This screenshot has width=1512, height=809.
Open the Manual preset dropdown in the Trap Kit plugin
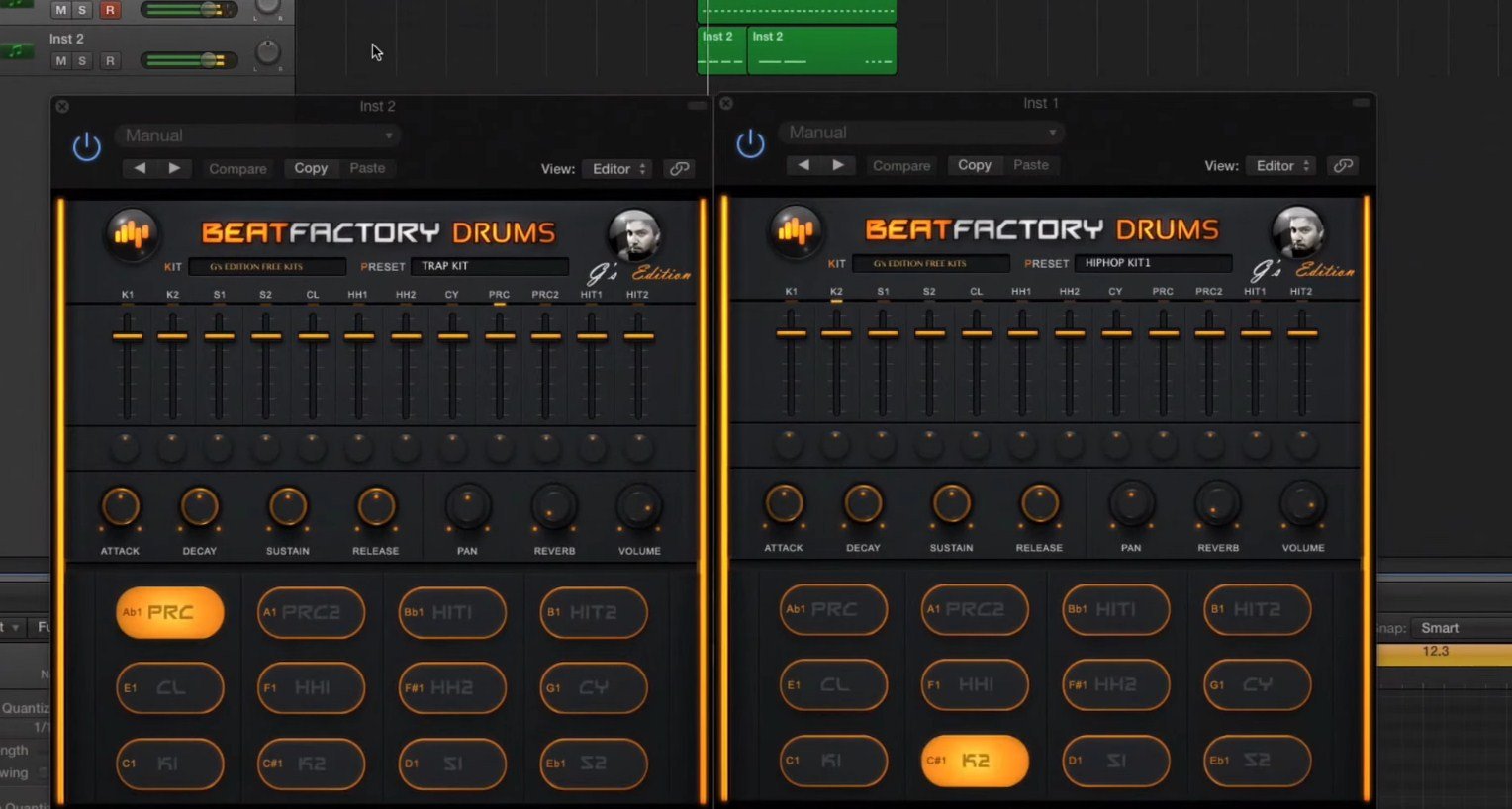click(x=257, y=135)
